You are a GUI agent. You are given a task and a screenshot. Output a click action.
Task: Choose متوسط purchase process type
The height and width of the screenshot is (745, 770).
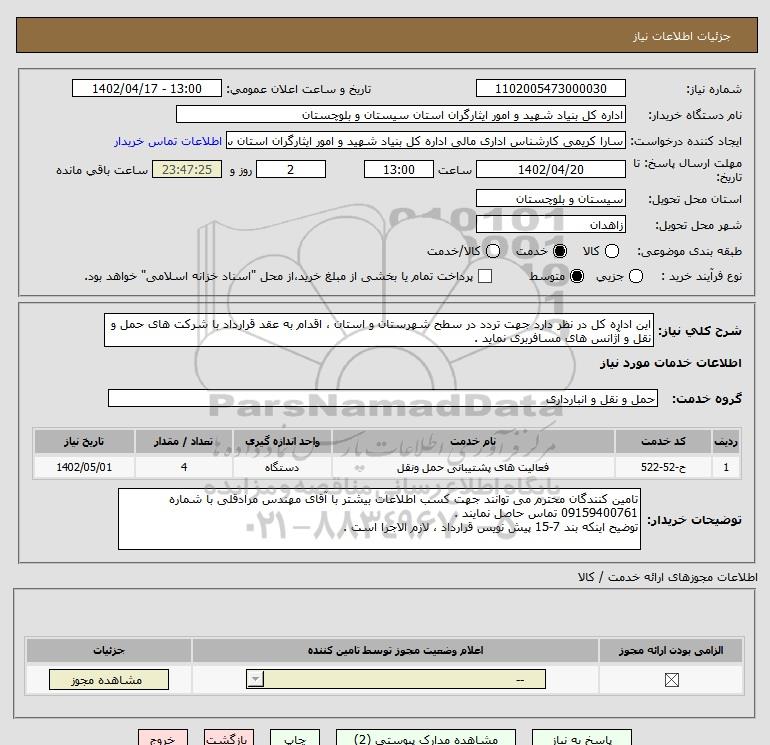pyautogui.click(x=577, y=276)
